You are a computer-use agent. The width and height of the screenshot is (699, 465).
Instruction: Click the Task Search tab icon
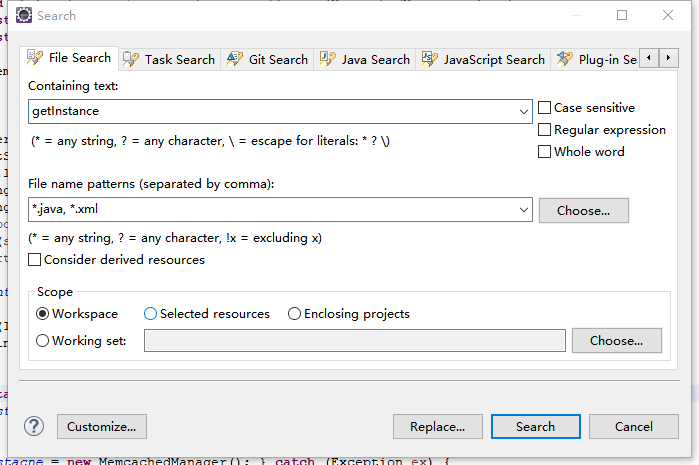pos(131,59)
